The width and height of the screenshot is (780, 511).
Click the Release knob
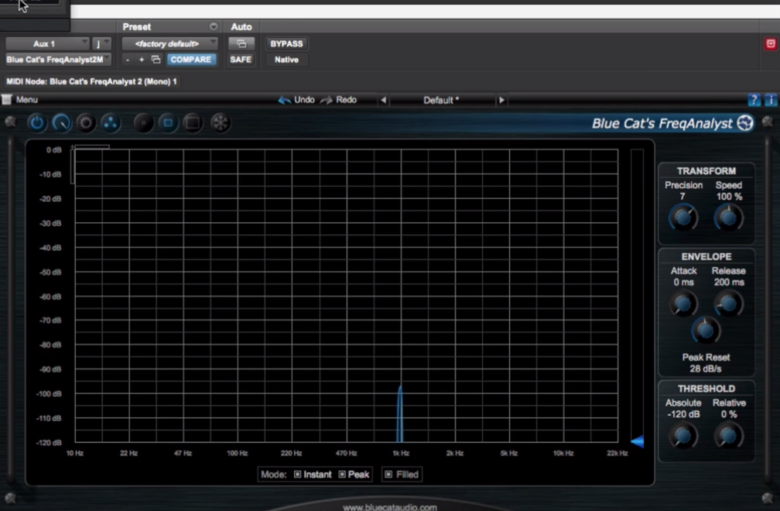[x=729, y=304]
